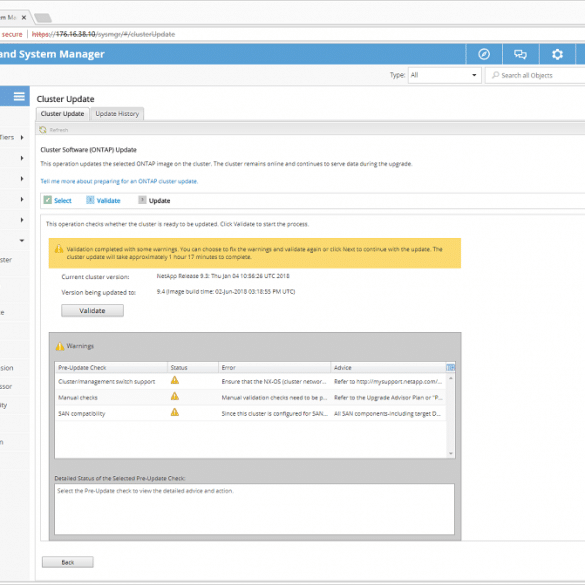Screen dimensions: 585x585
Task: Sort by Status column header
Action: (193, 367)
